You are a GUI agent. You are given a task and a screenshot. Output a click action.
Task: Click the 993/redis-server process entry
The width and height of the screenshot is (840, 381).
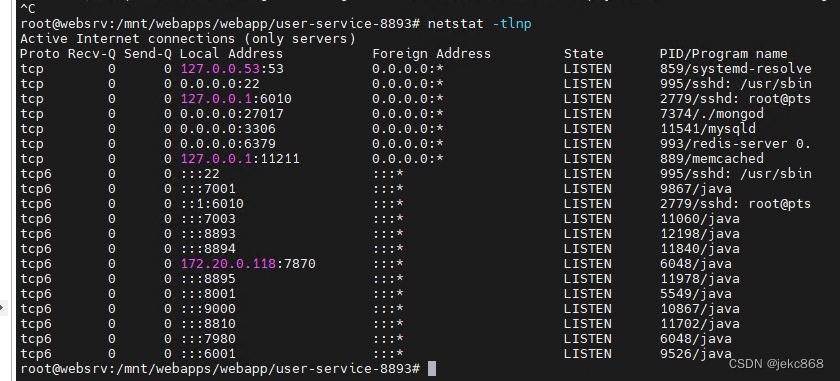pos(736,144)
